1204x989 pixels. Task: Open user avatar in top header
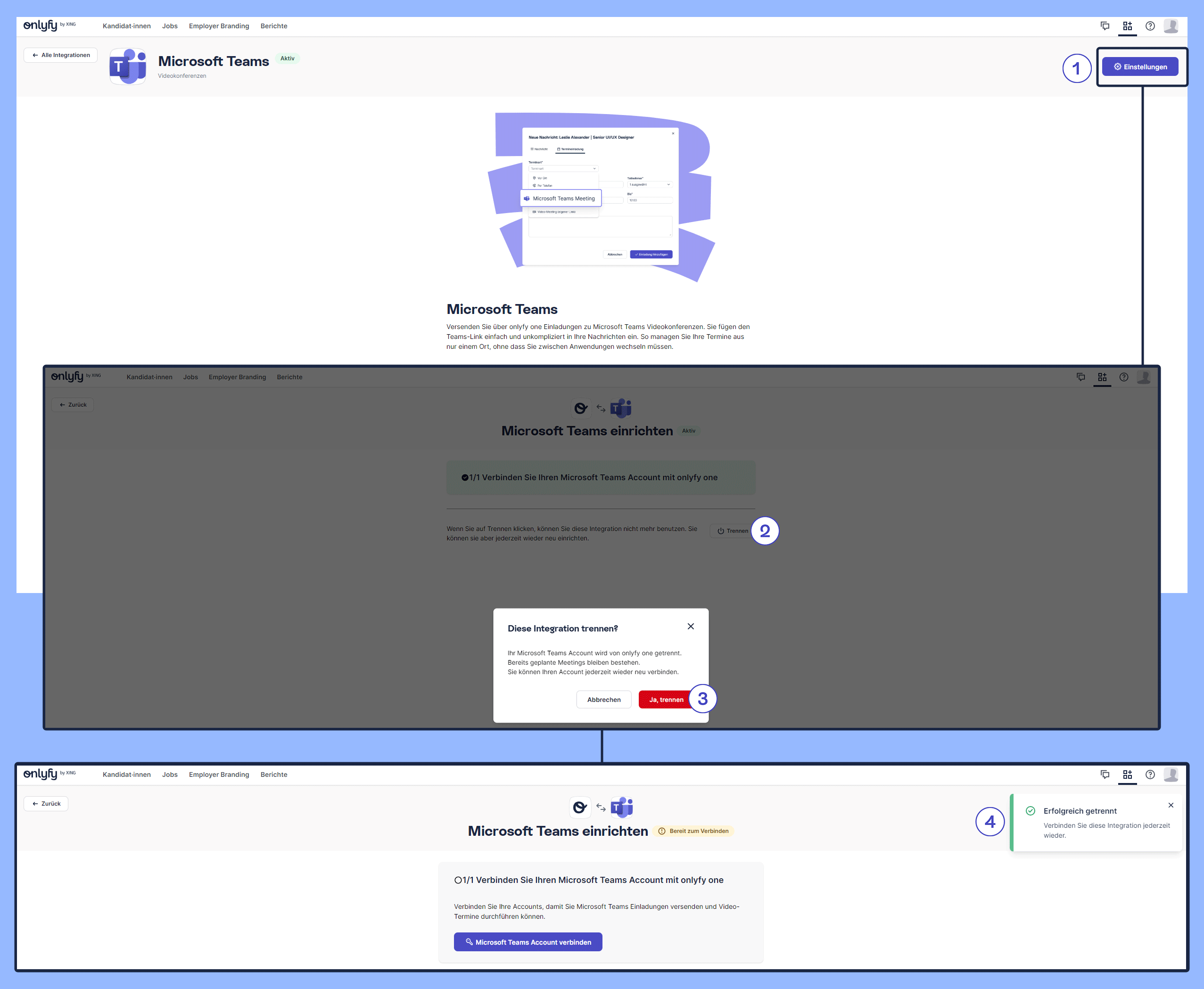point(1171,26)
